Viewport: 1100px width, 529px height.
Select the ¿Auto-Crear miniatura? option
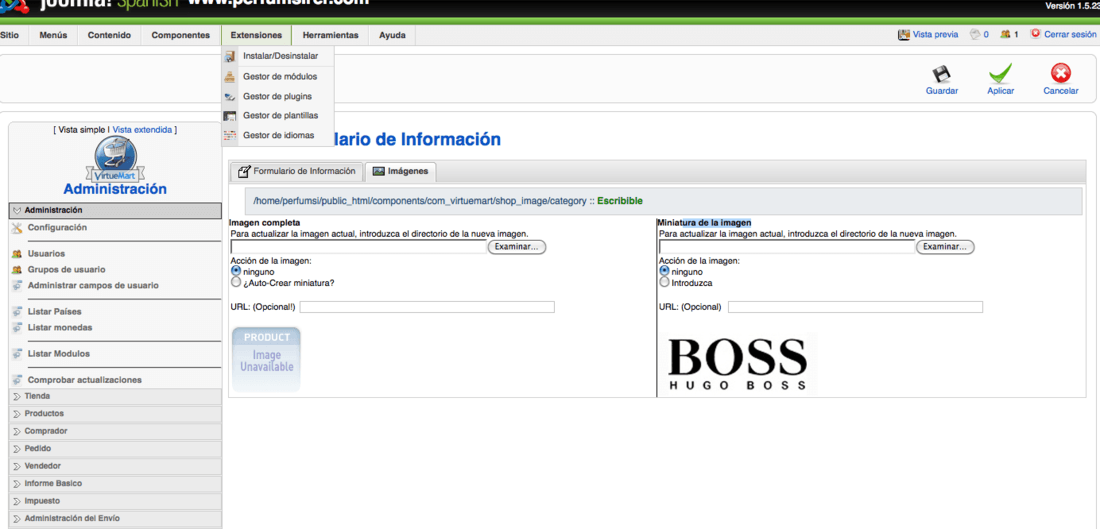click(236, 282)
